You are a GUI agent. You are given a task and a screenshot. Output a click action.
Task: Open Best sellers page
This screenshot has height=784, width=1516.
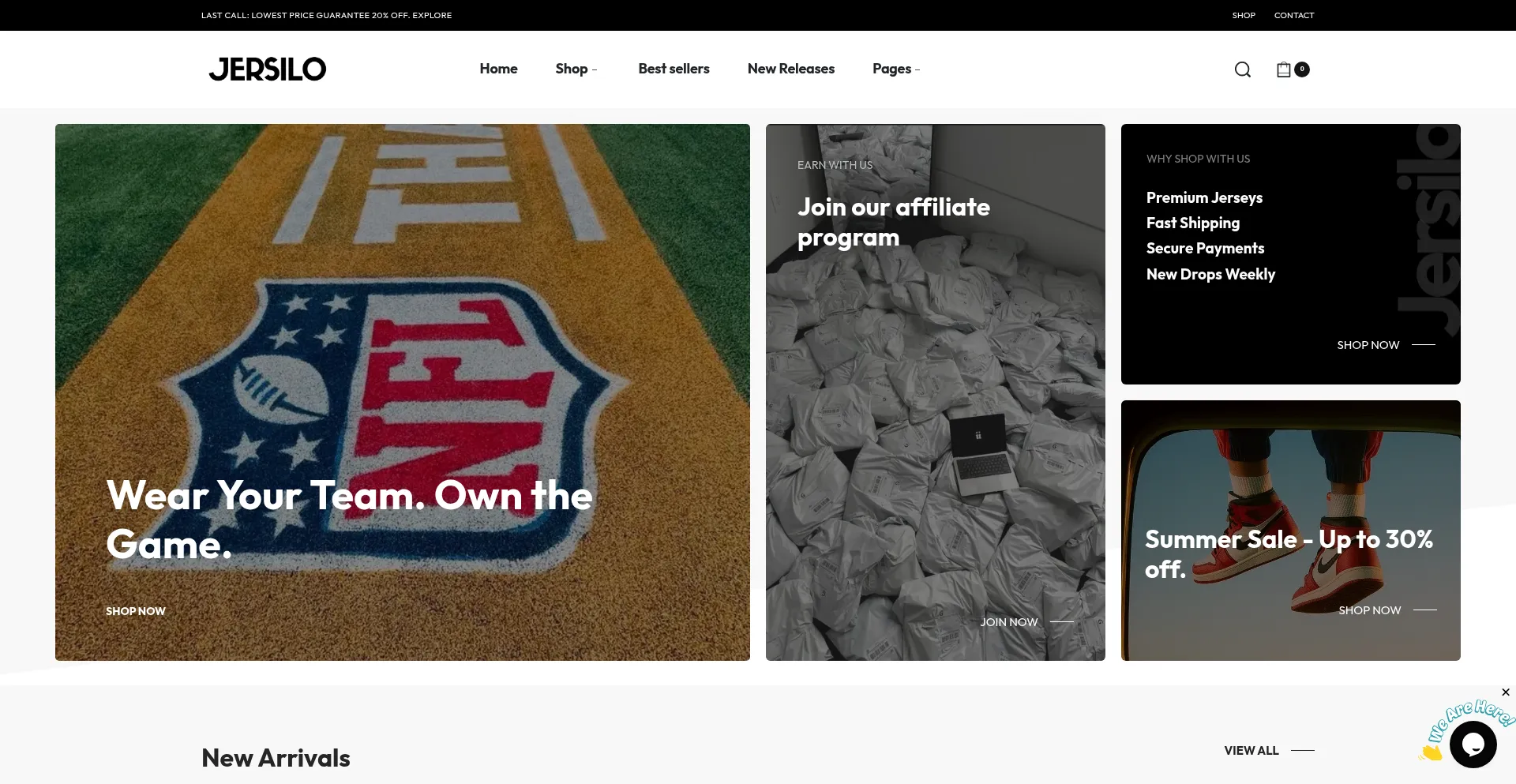[x=674, y=69]
